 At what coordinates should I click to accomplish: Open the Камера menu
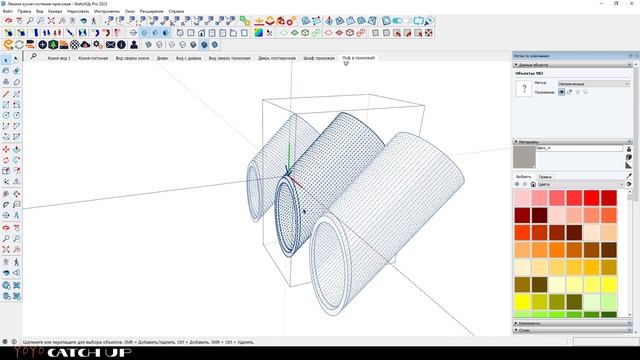(55, 11)
